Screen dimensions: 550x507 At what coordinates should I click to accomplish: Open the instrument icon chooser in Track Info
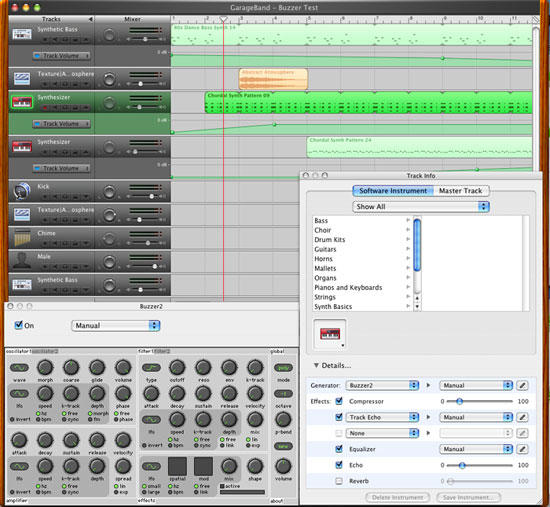[x=330, y=334]
